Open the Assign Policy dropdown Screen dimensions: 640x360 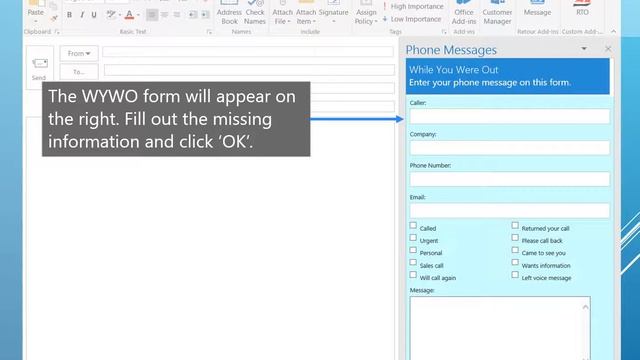tap(366, 12)
